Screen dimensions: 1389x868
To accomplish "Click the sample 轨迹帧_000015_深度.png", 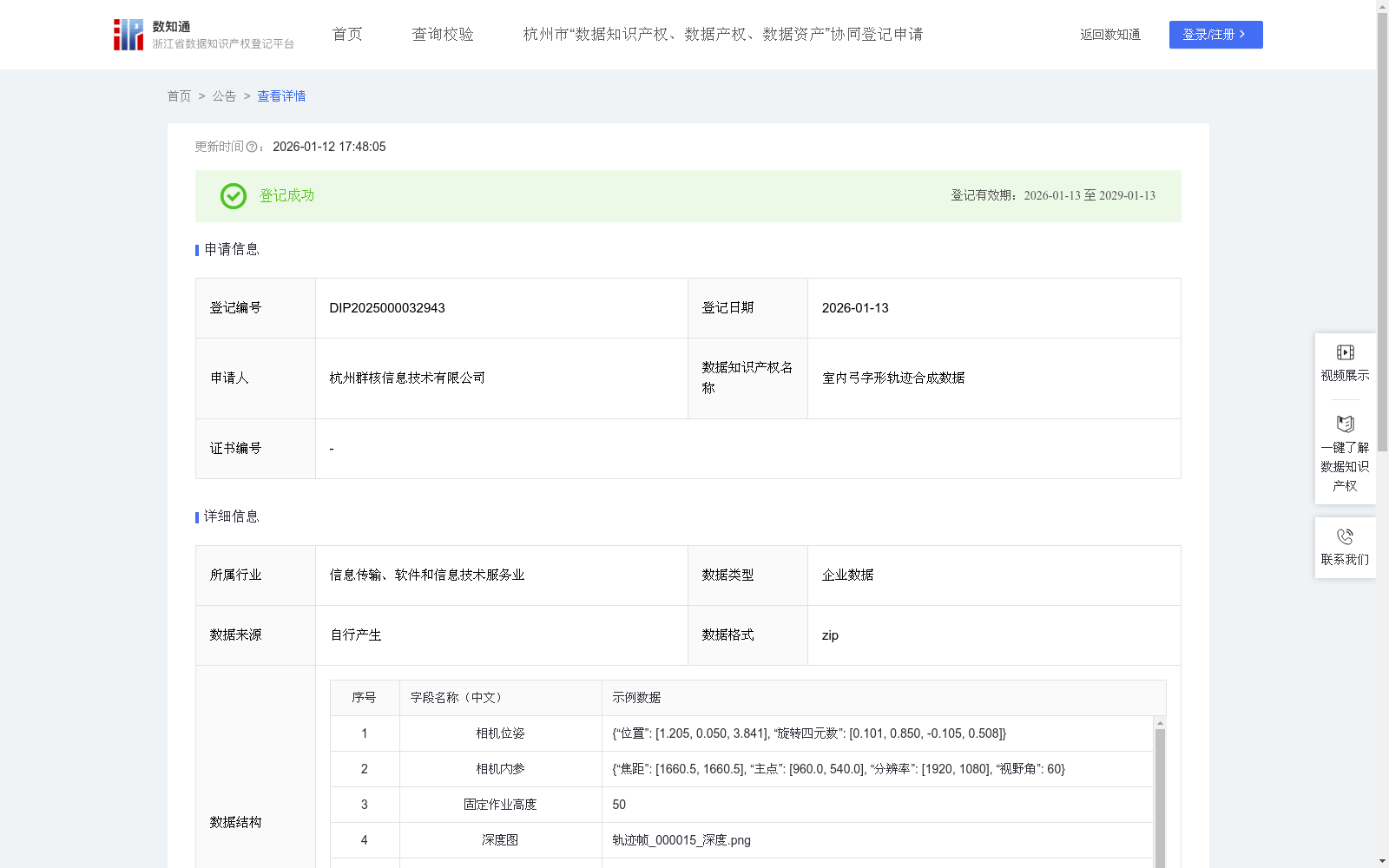I will [x=681, y=840].
